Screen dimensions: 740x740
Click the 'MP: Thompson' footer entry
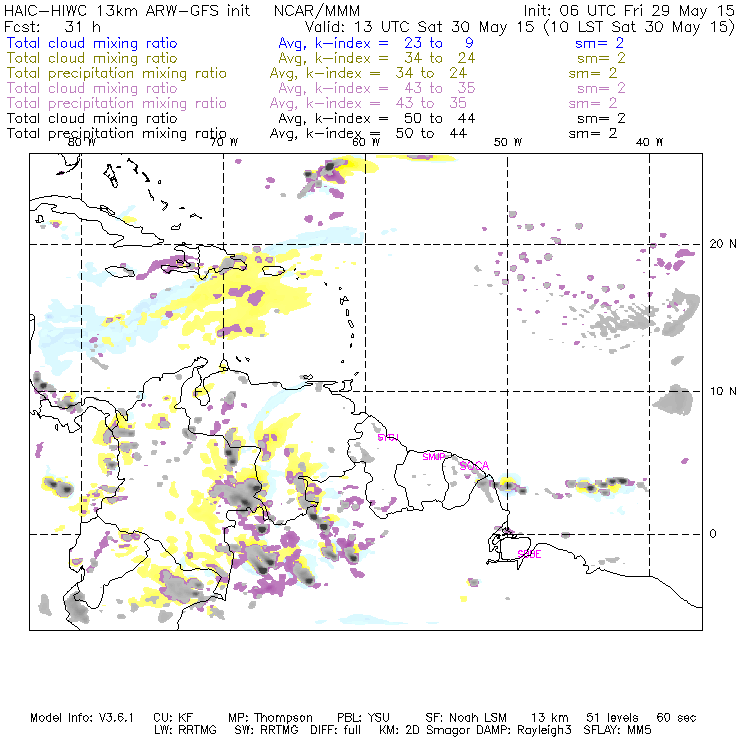tap(270, 718)
